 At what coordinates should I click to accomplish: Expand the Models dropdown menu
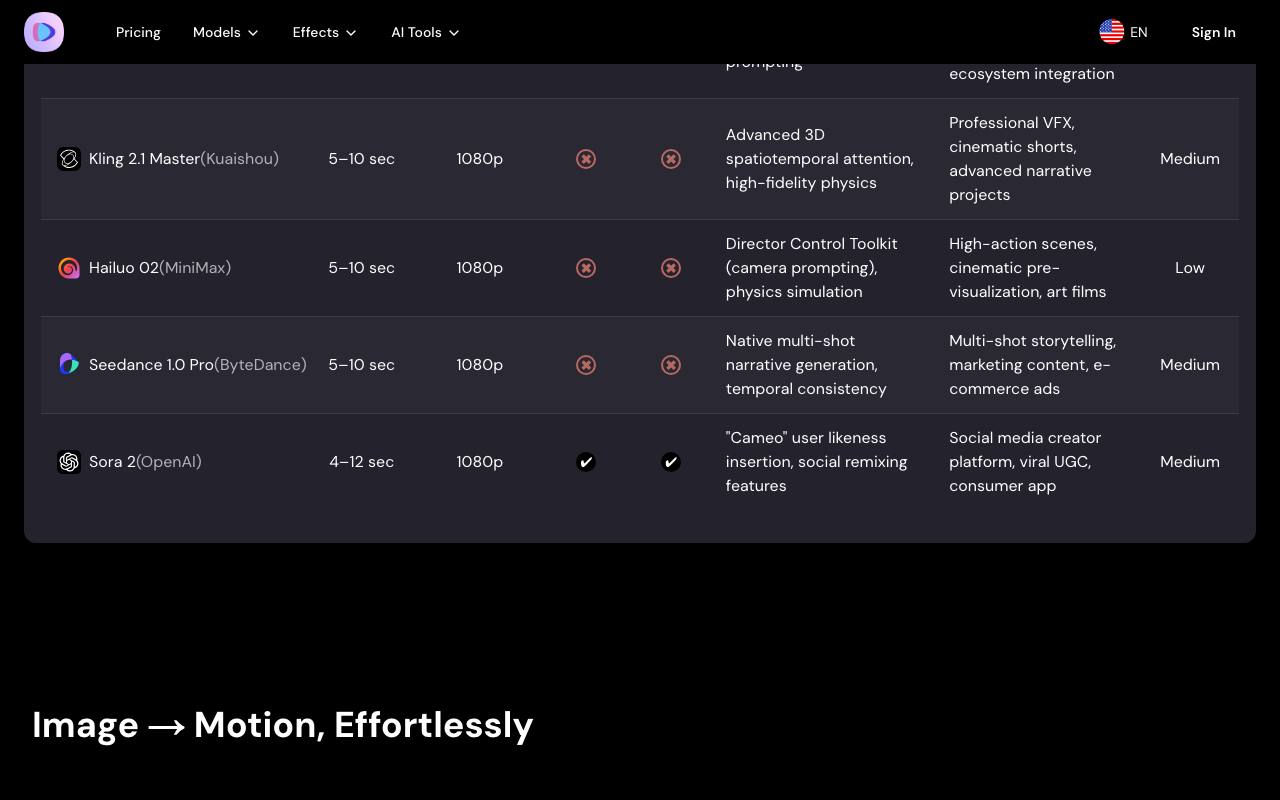tap(226, 32)
